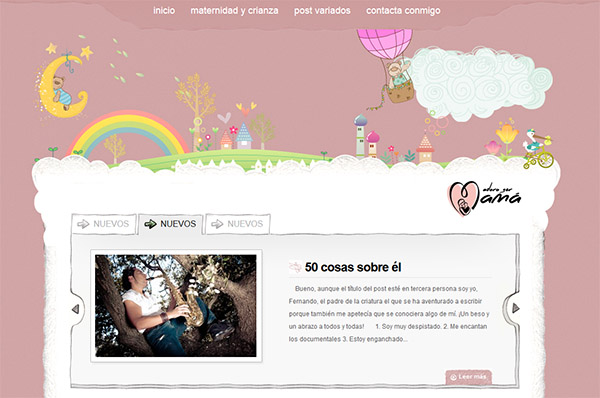Click the right carousel arrow
The width and height of the screenshot is (600, 398).
click(x=516, y=308)
